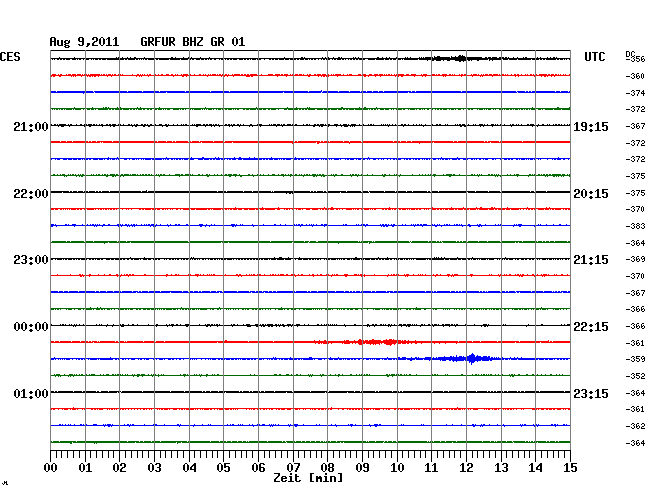Click the 21:15 UTC time label
This screenshot has height=494, width=650.
[591, 260]
